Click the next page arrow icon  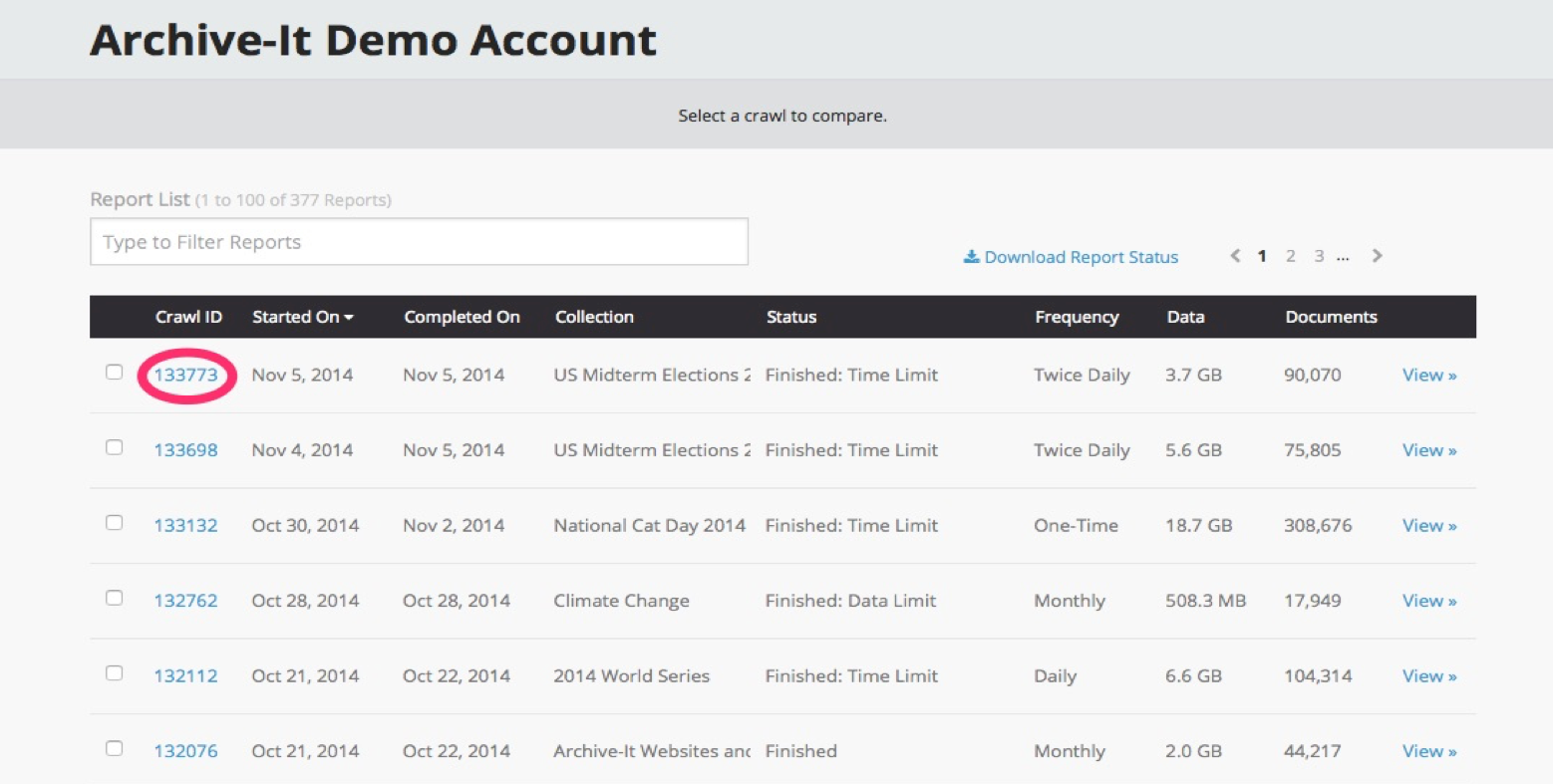click(1377, 256)
